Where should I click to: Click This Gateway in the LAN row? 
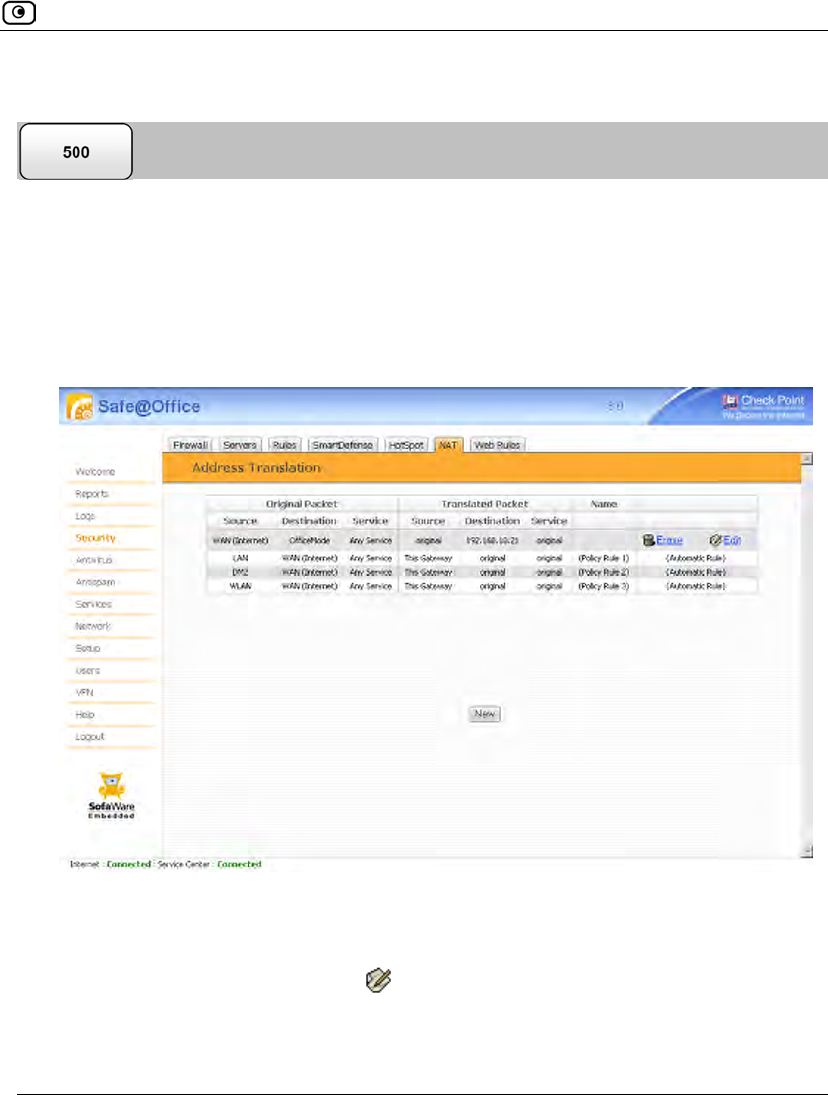[428, 558]
